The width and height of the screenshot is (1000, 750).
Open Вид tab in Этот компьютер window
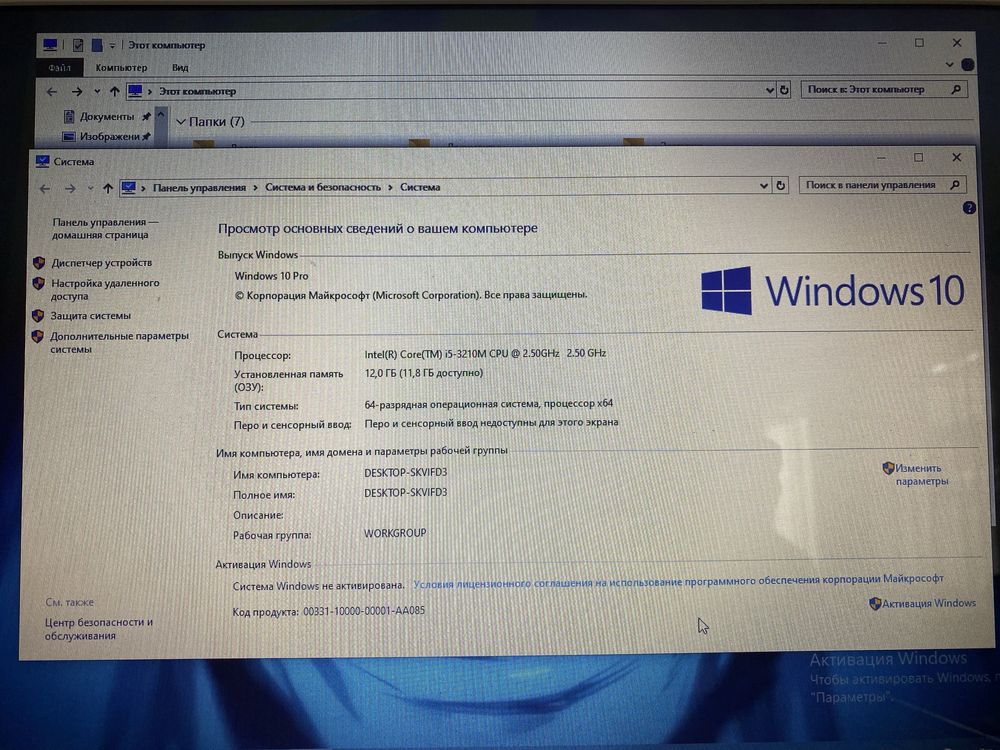[x=180, y=68]
